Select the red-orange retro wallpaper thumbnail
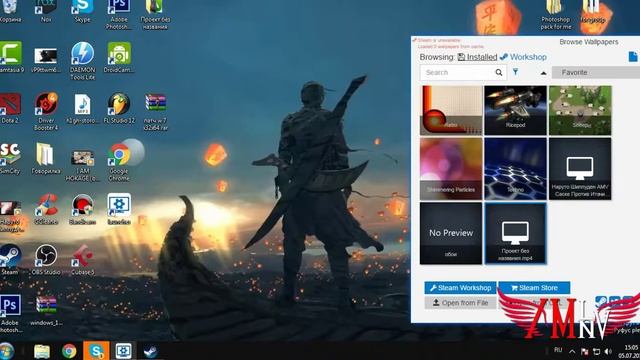 [x=451, y=110]
